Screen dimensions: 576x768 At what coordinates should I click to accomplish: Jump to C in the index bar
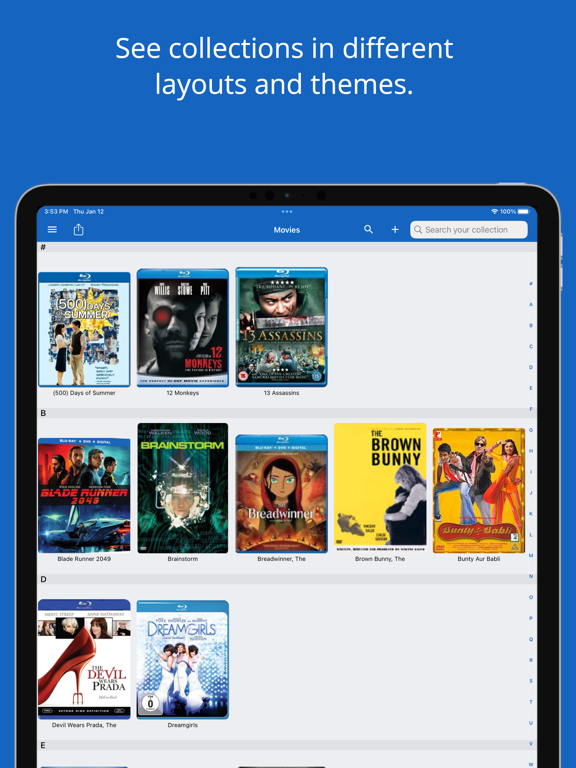coord(531,346)
